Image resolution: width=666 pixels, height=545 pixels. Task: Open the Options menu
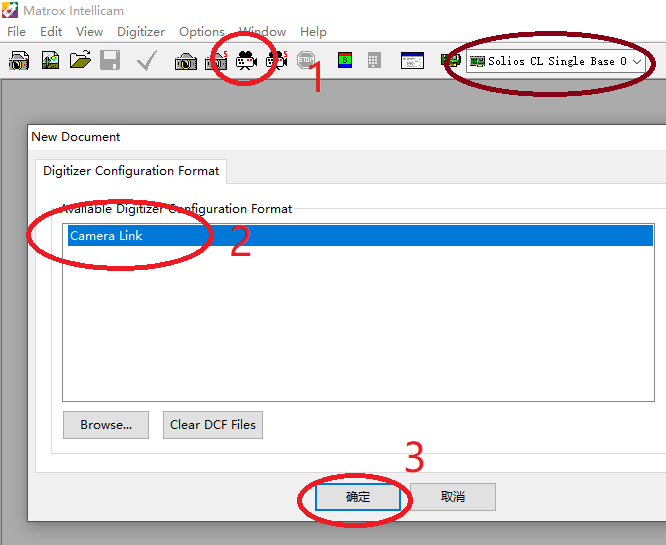click(202, 31)
